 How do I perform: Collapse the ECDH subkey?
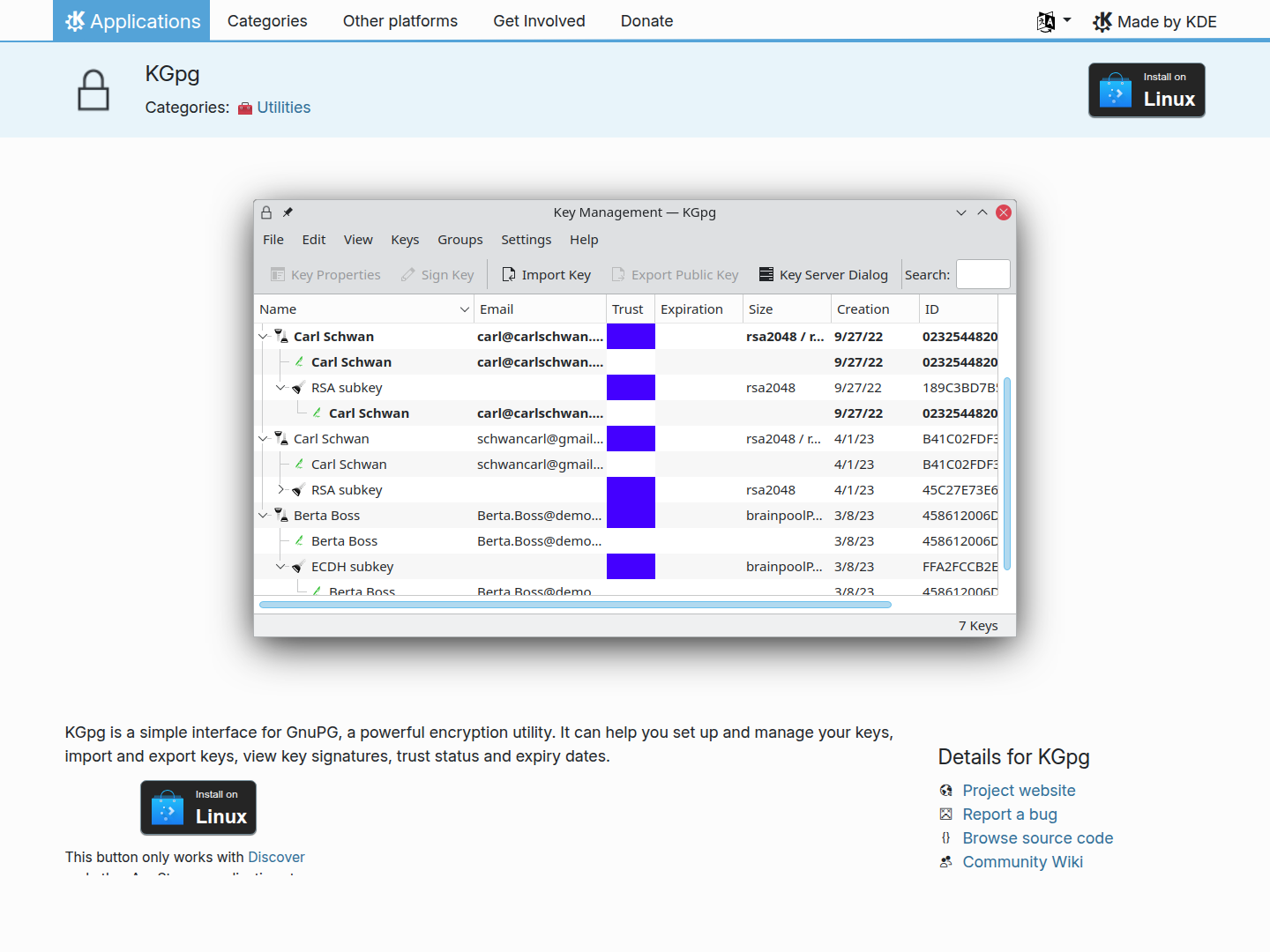tap(280, 567)
